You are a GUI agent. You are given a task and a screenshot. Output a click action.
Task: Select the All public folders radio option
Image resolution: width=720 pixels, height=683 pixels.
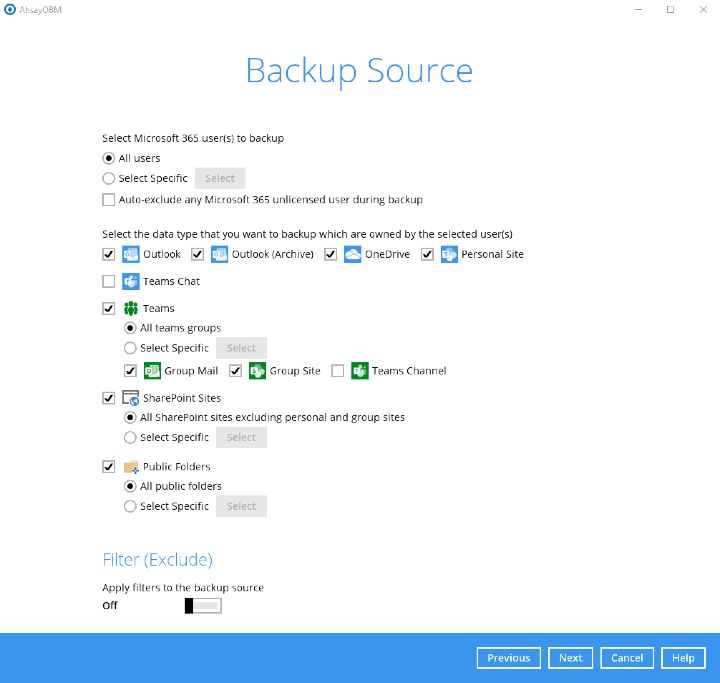[x=130, y=486]
